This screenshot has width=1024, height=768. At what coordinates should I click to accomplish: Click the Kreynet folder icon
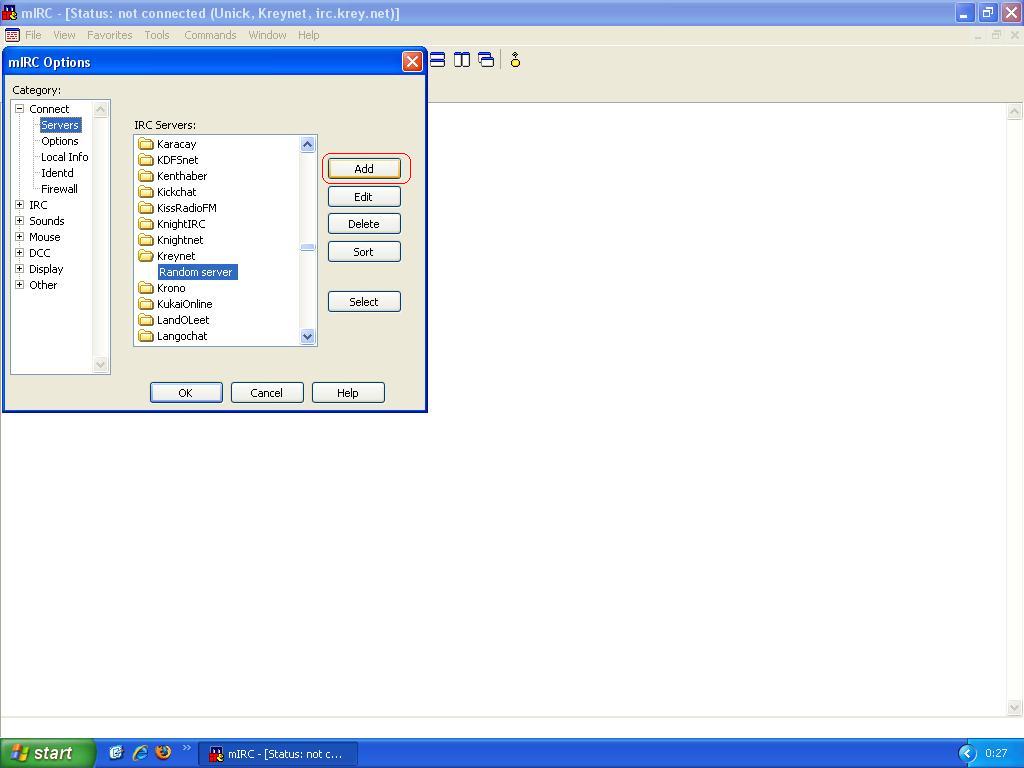tap(146, 256)
